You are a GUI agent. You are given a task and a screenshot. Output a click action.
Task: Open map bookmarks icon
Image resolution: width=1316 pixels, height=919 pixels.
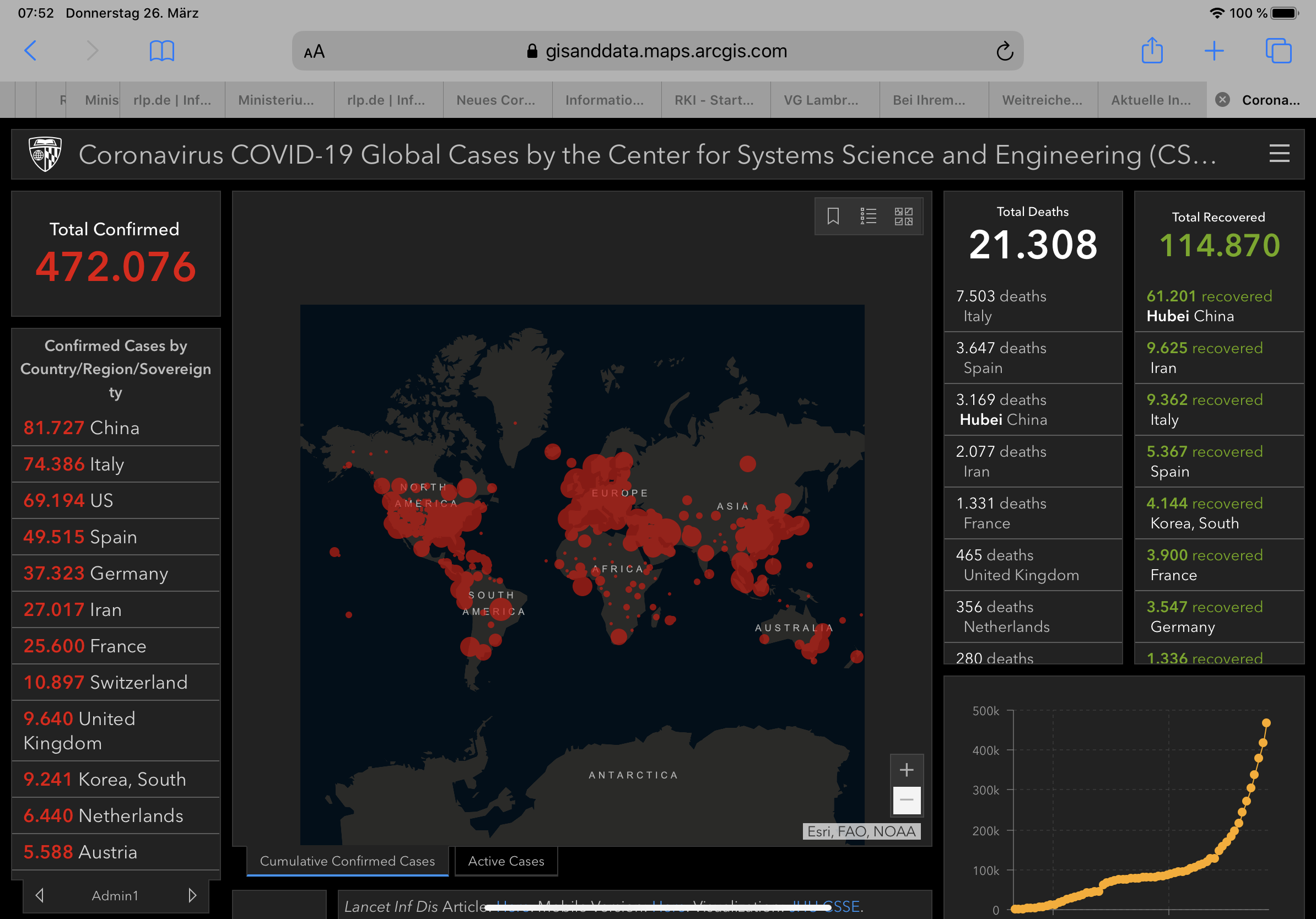(x=833, y=216)
